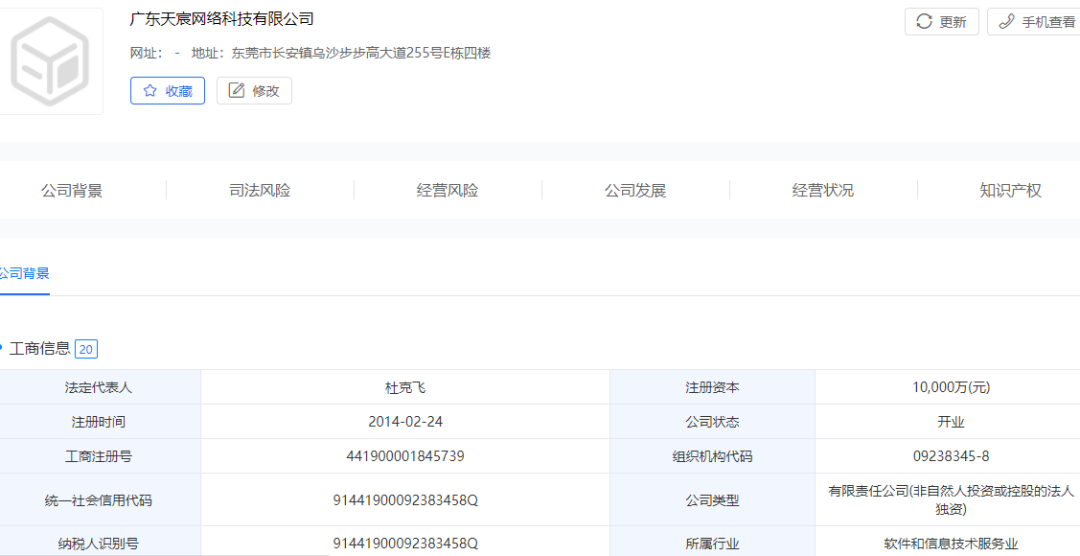The height and width of the screenshot is (556, 1080).
Task: Switch to the 司法风险 category
Action: (260, 190)
